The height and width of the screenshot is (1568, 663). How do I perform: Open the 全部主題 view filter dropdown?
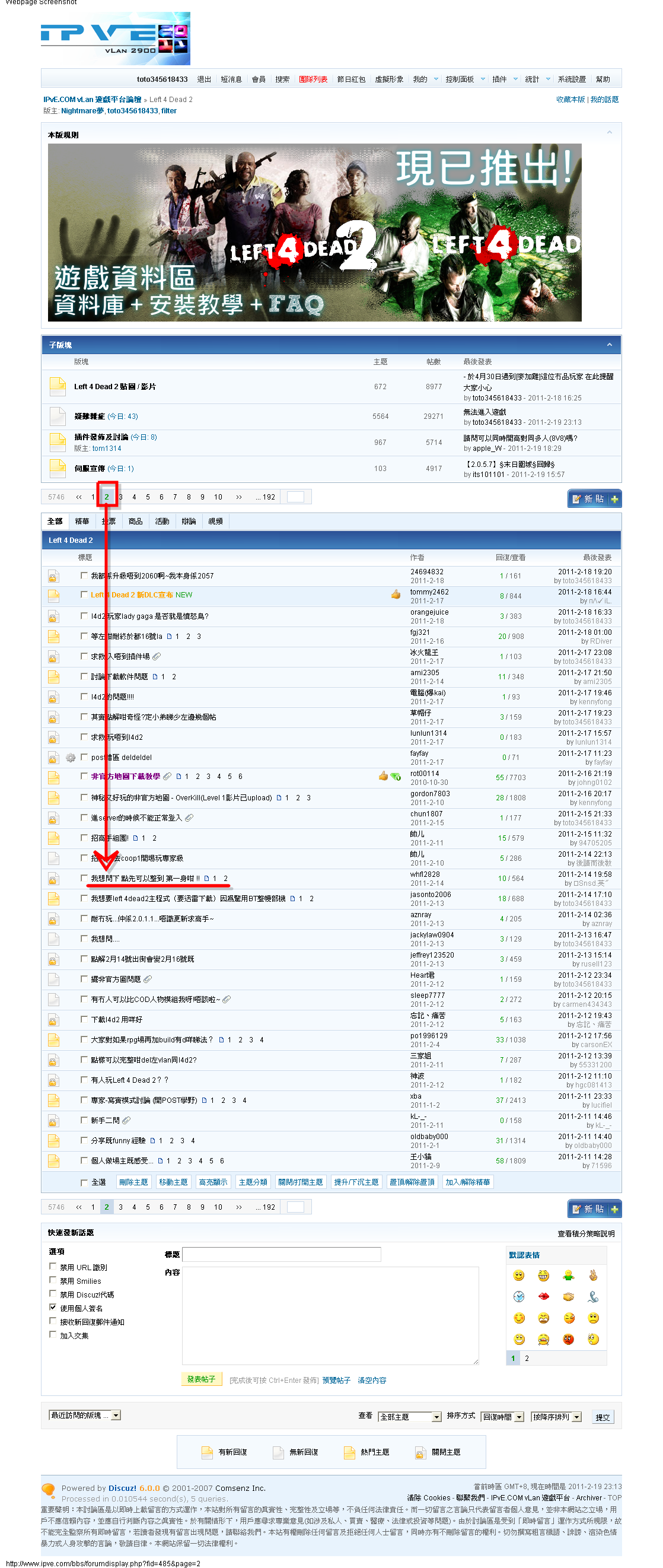tap(409, 1417)
